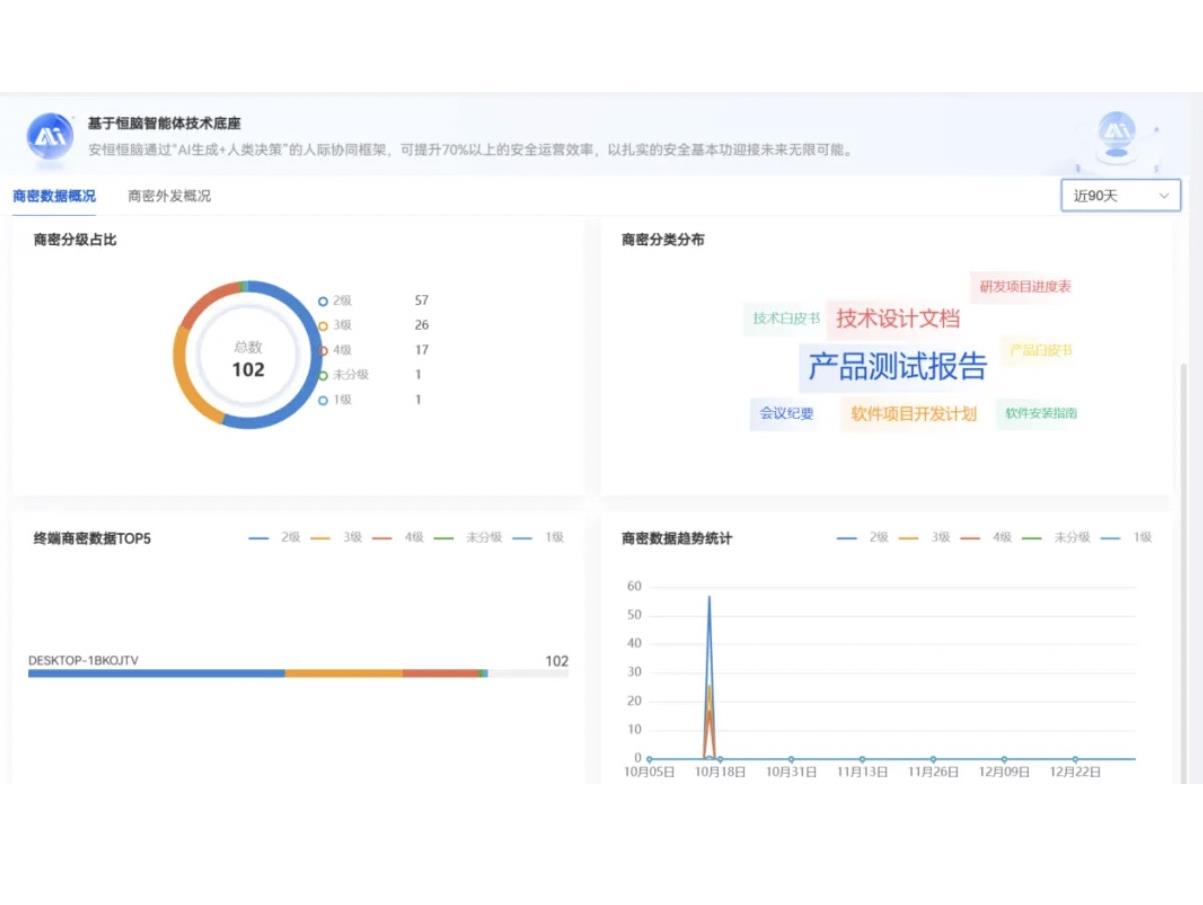Select the 商密数据概况 tab

coord(54,196)
